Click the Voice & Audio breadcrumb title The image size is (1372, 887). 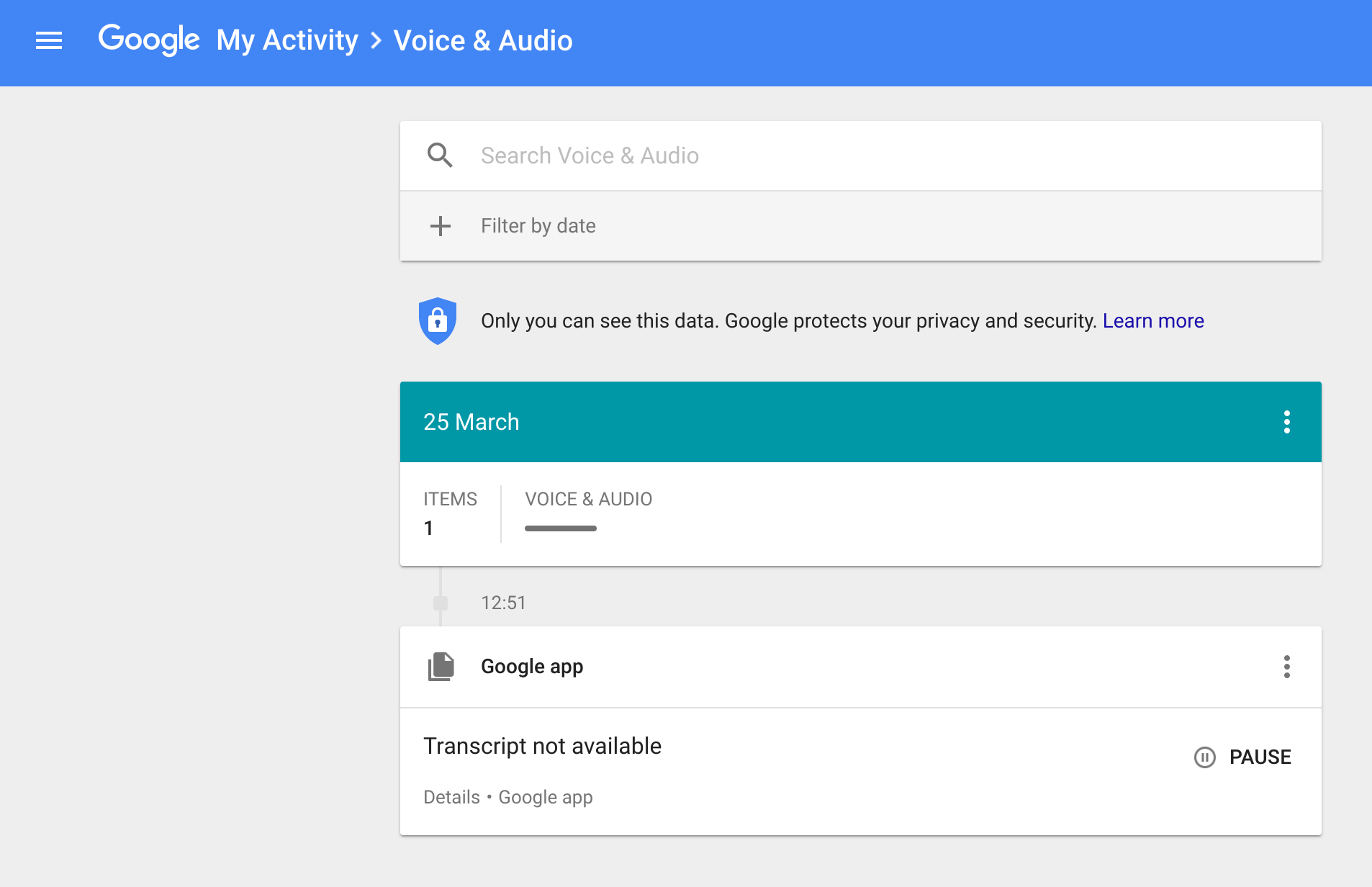coord(483,41)
